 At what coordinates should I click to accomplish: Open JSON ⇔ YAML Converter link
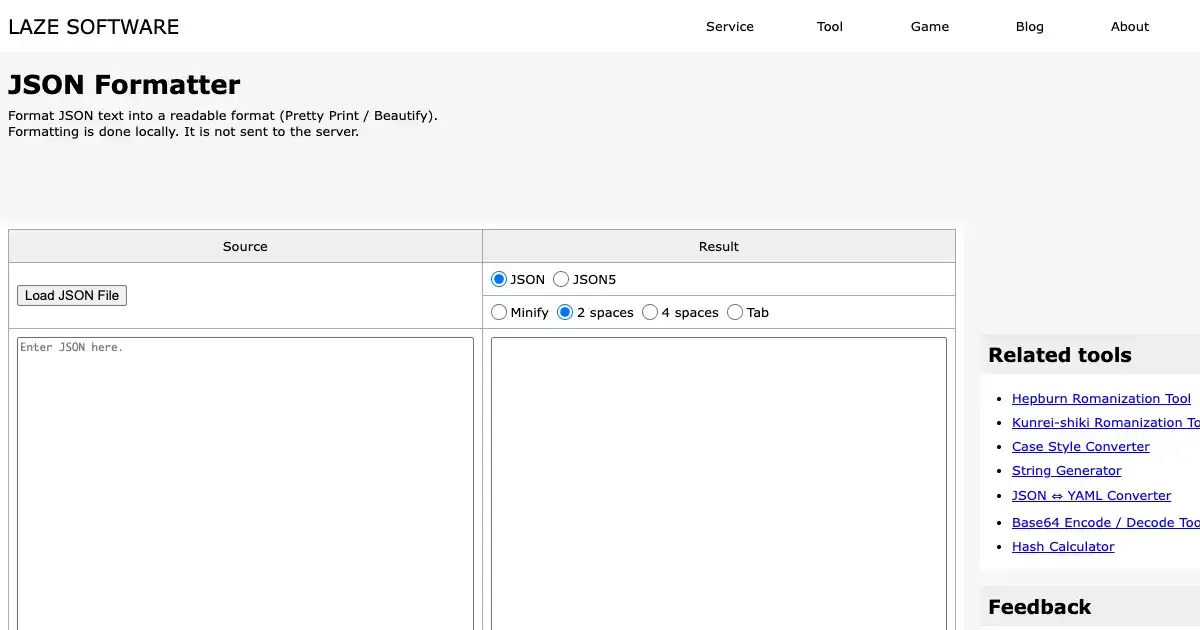click(x=1091, y=496)
